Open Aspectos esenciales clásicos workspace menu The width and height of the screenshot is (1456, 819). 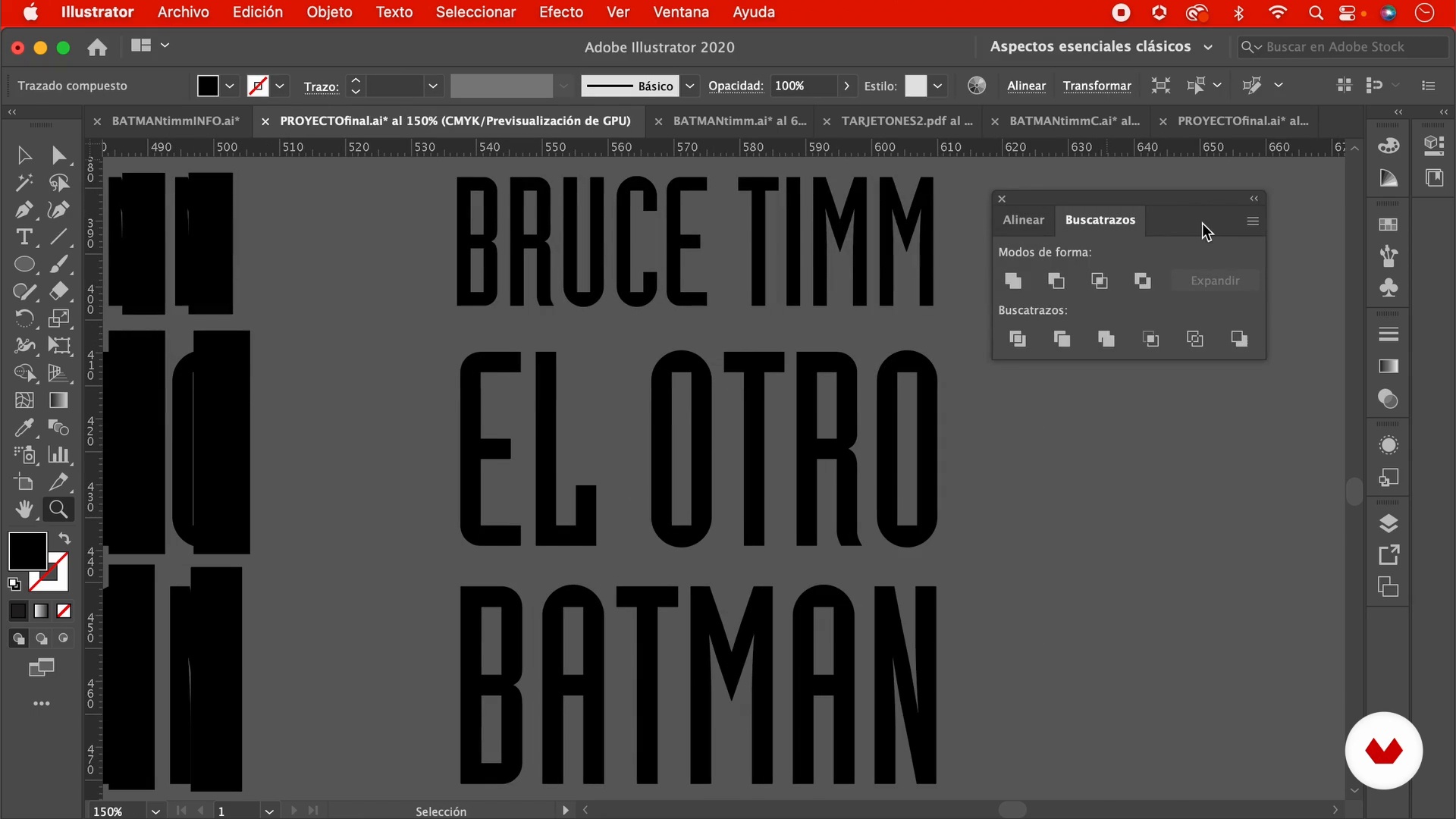point(1101,47)
